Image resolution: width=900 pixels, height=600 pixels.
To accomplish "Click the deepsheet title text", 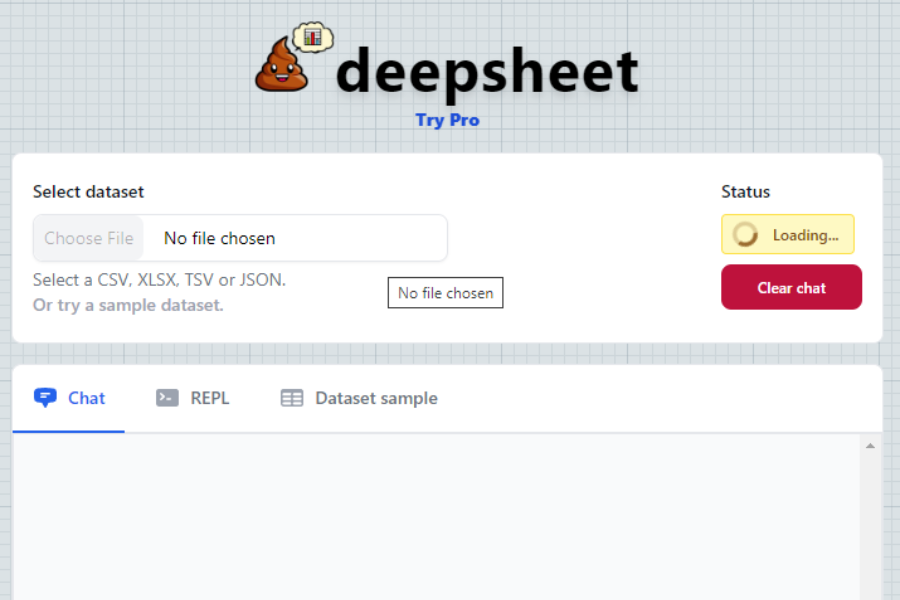I will coord(487,70).
